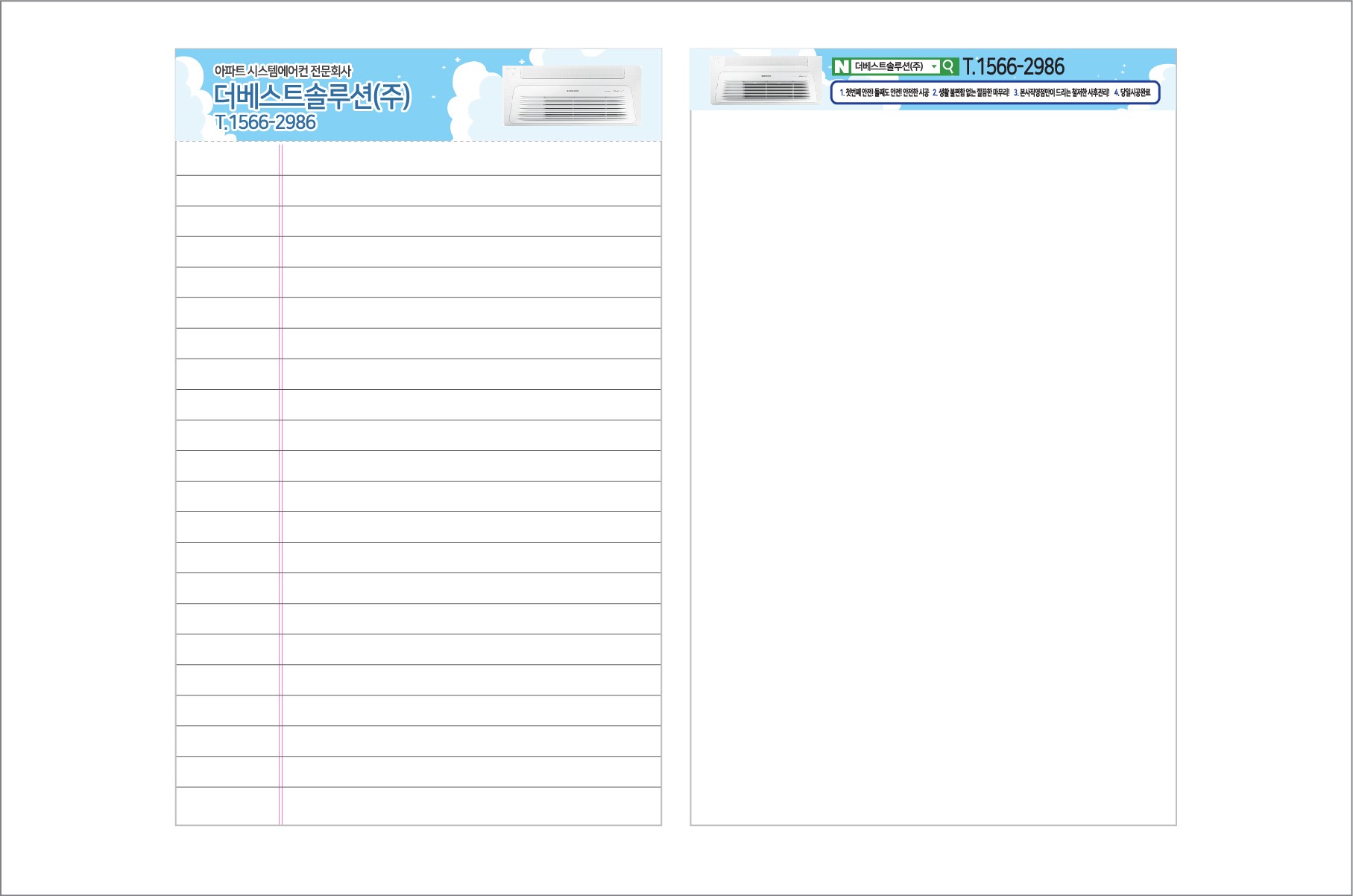Click the pink vertical margin line on the notepad
1353x896 pixels.
pos(280,485)
